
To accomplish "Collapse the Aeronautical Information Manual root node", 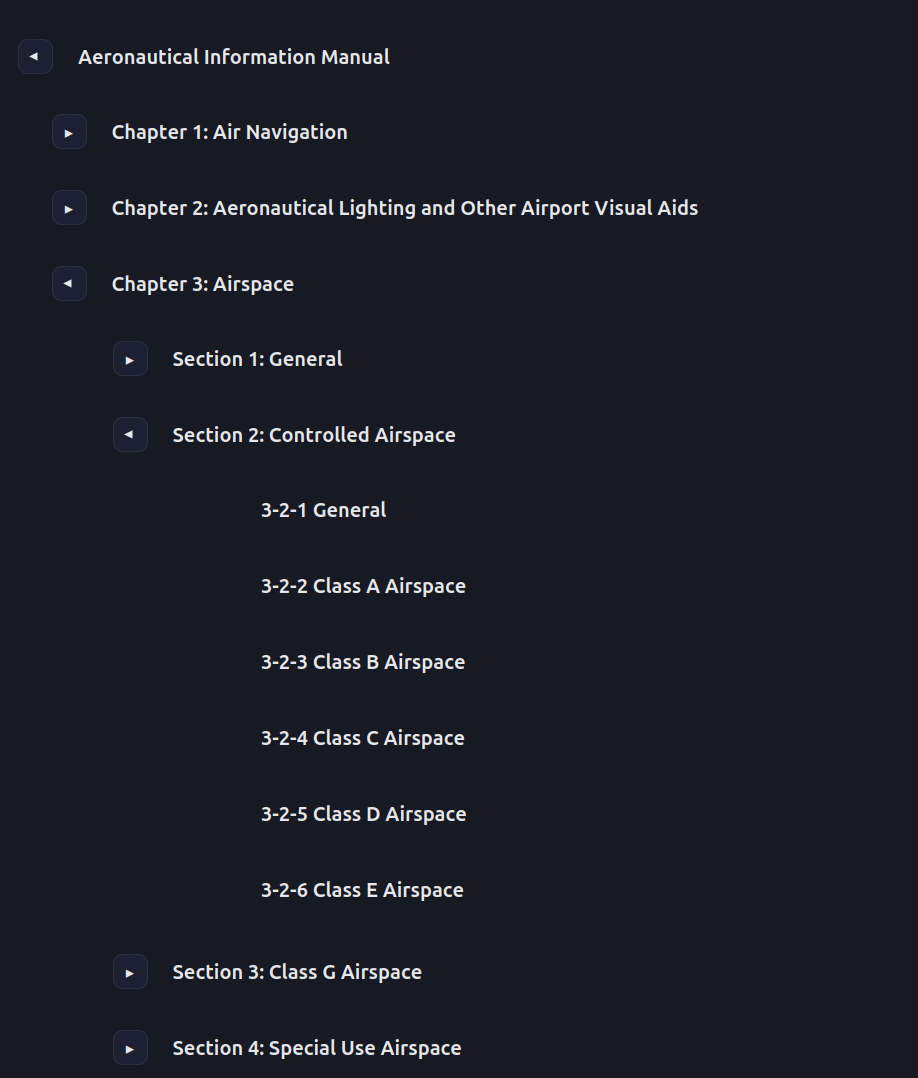I will point(35,57).
